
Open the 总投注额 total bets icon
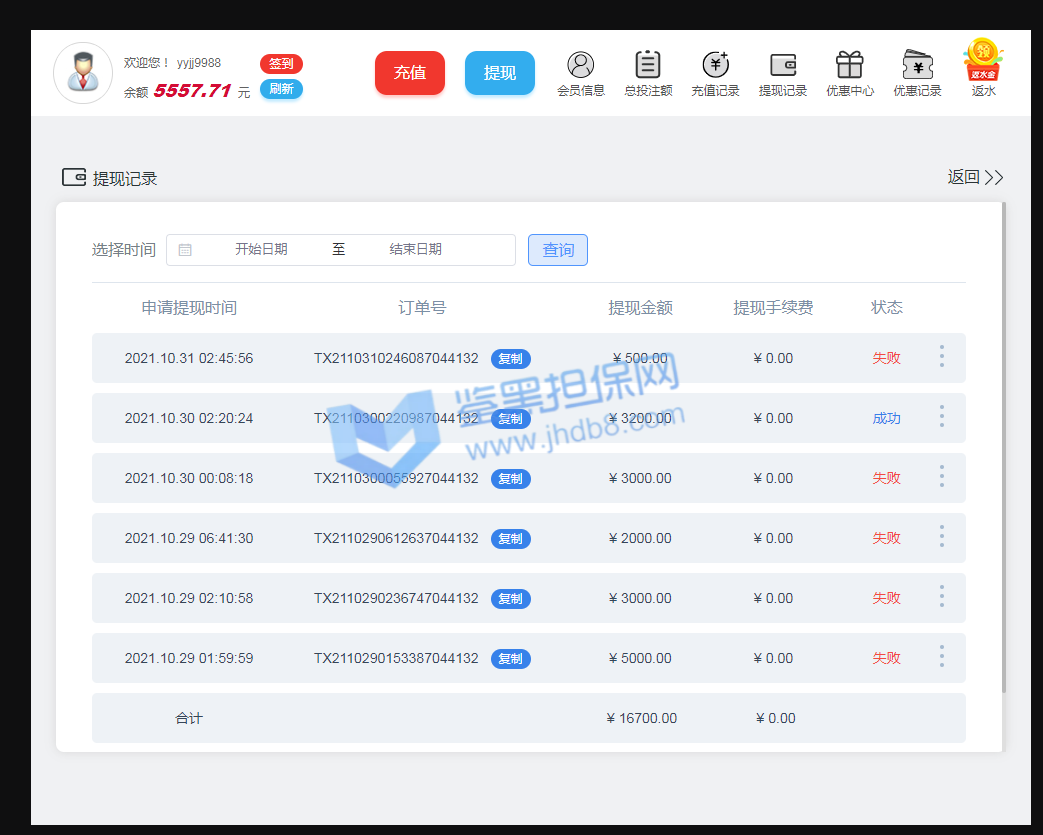click(x=648, y=66)
